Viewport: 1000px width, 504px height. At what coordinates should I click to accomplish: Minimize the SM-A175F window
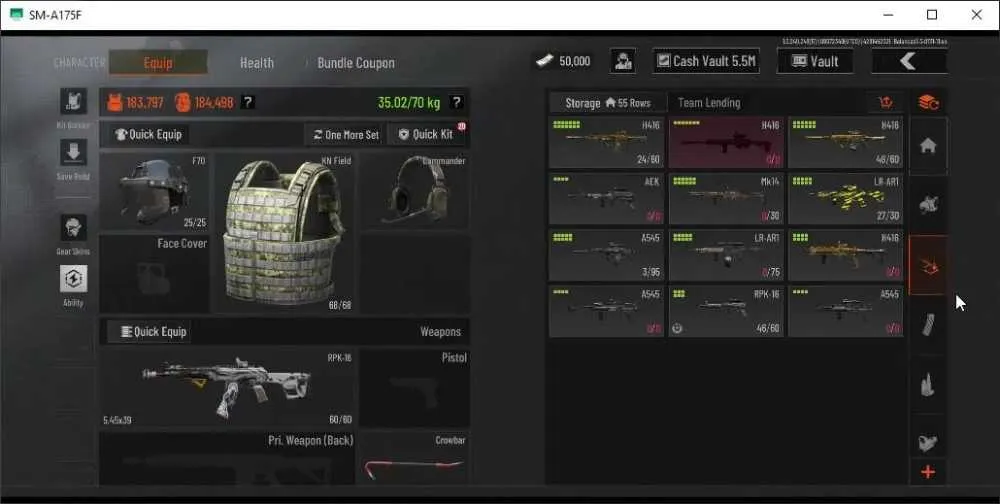[888, 15]
